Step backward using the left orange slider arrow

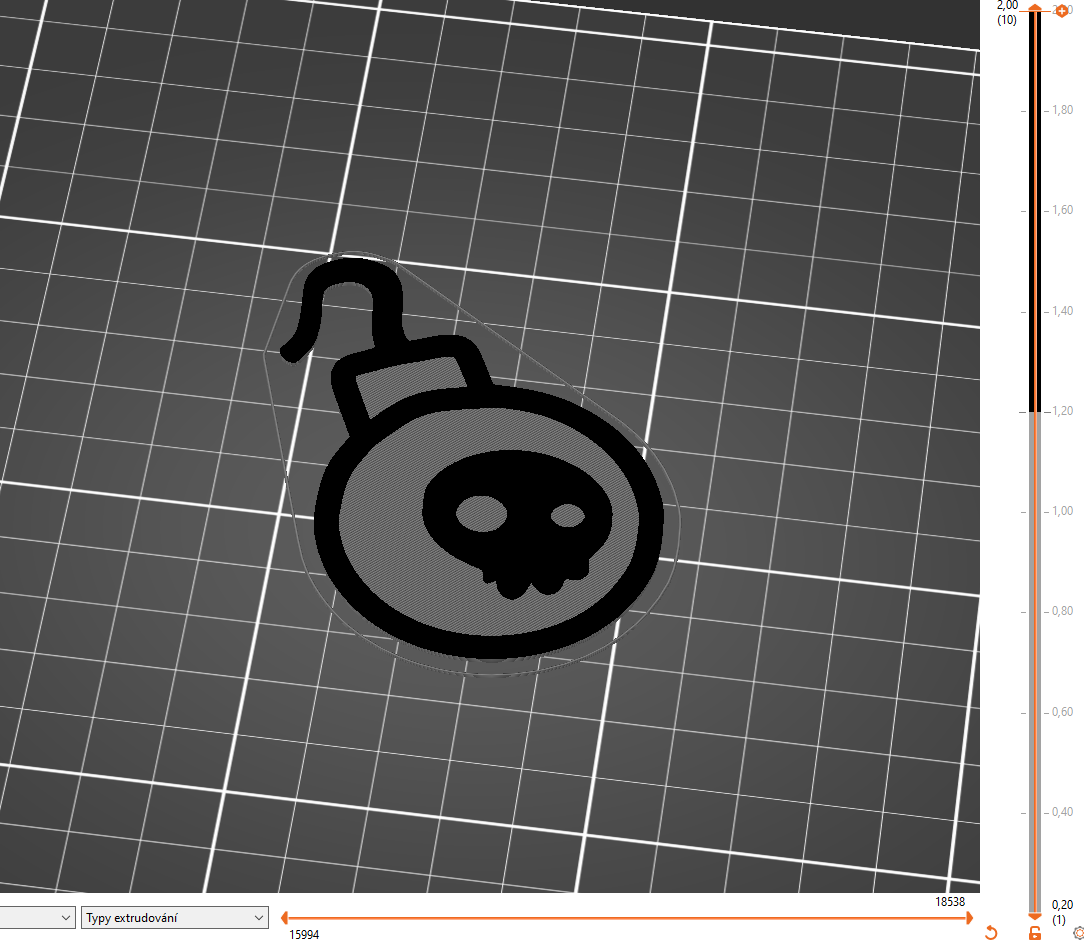click(x=284, y=917)
